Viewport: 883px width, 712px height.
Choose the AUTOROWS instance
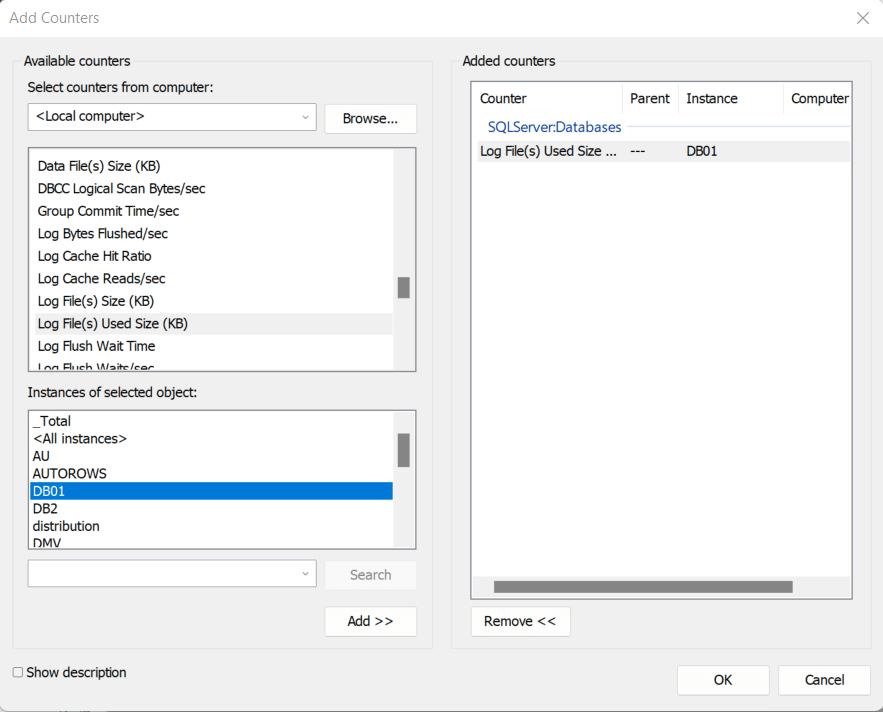coord(70,473)
